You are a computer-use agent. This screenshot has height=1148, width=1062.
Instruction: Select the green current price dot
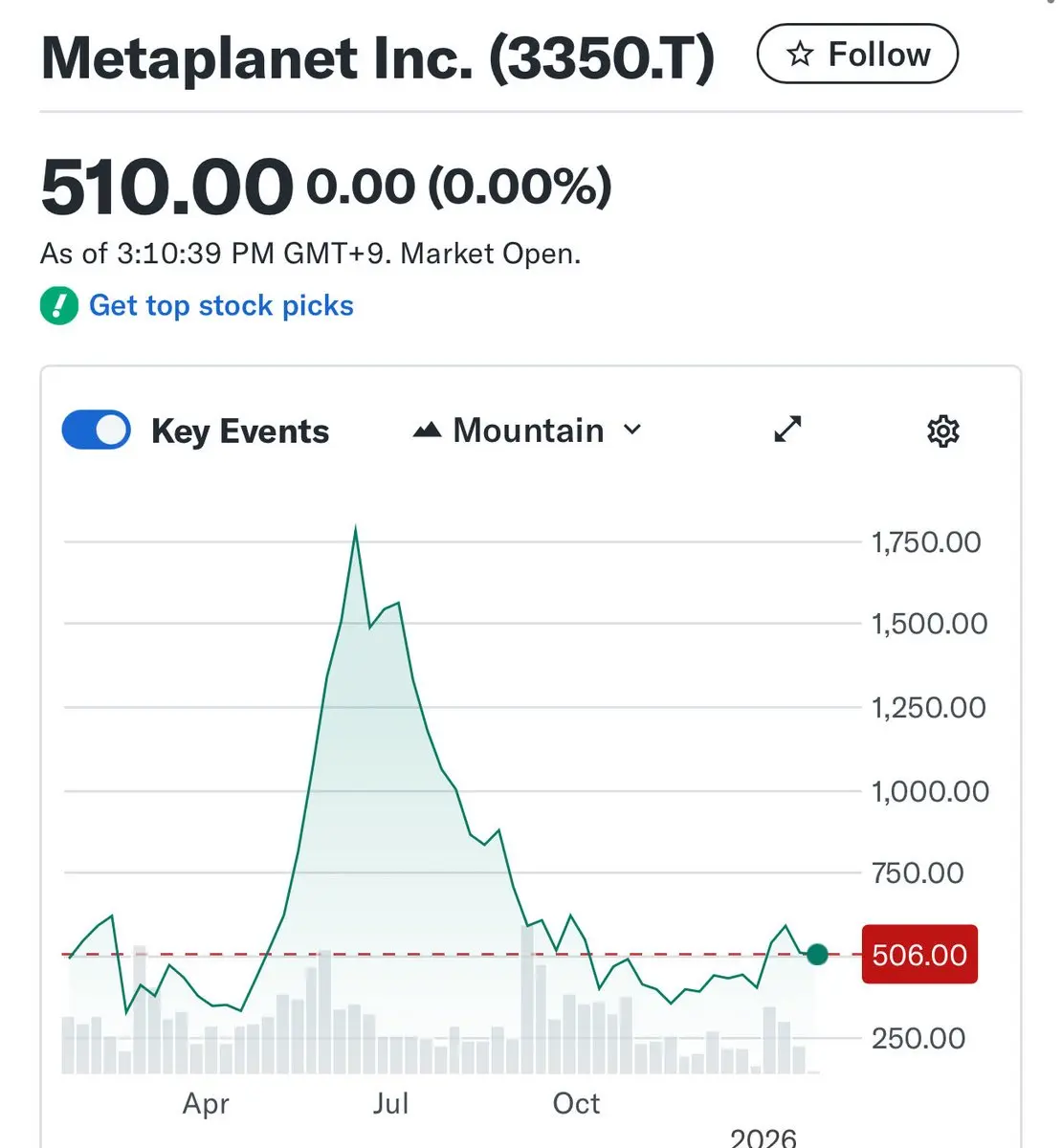tap(817, 954)
